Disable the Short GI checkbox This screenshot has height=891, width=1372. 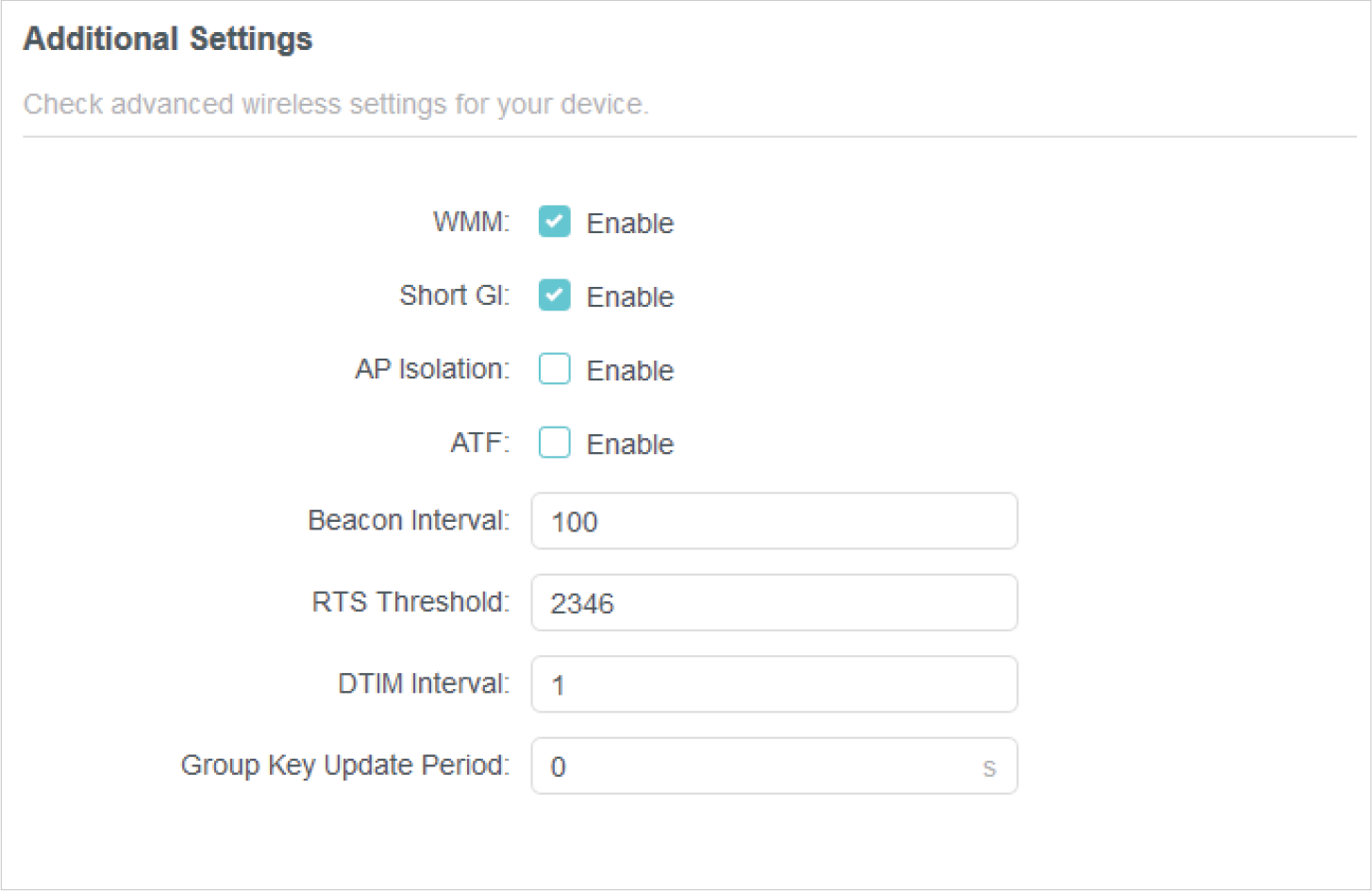[x=554, y=295]
